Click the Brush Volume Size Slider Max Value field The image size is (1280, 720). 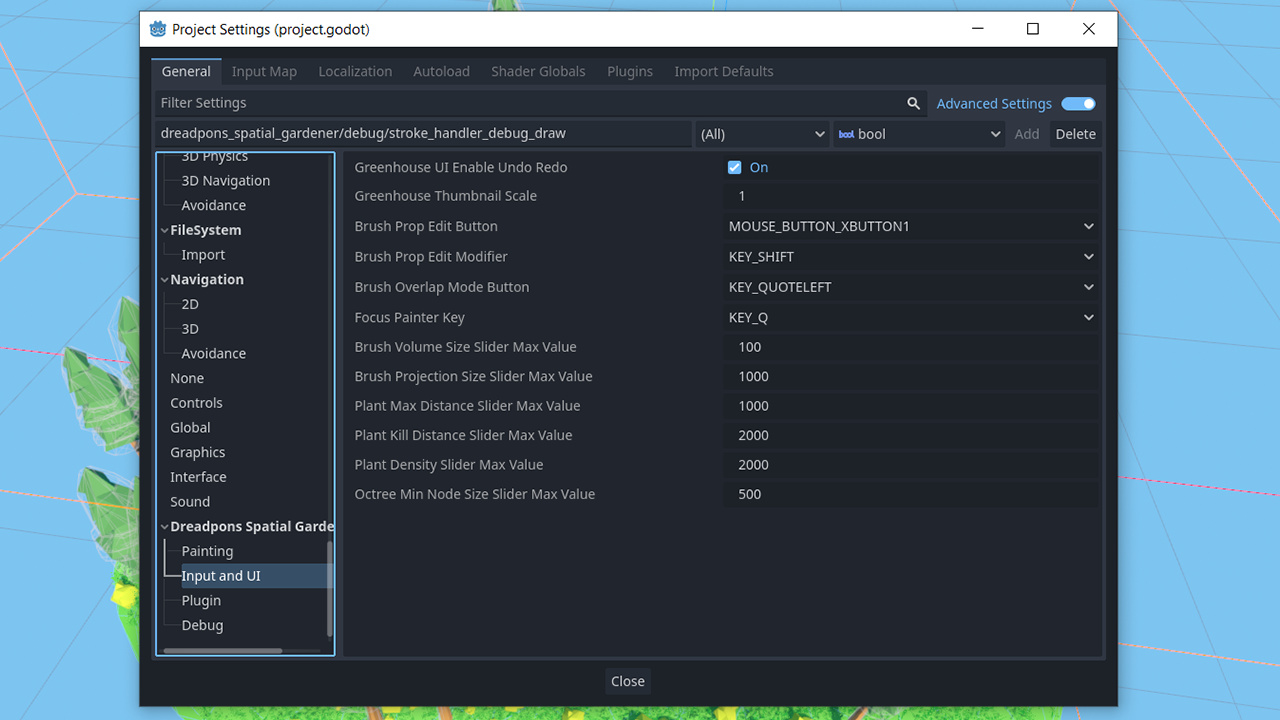[911, 347]
